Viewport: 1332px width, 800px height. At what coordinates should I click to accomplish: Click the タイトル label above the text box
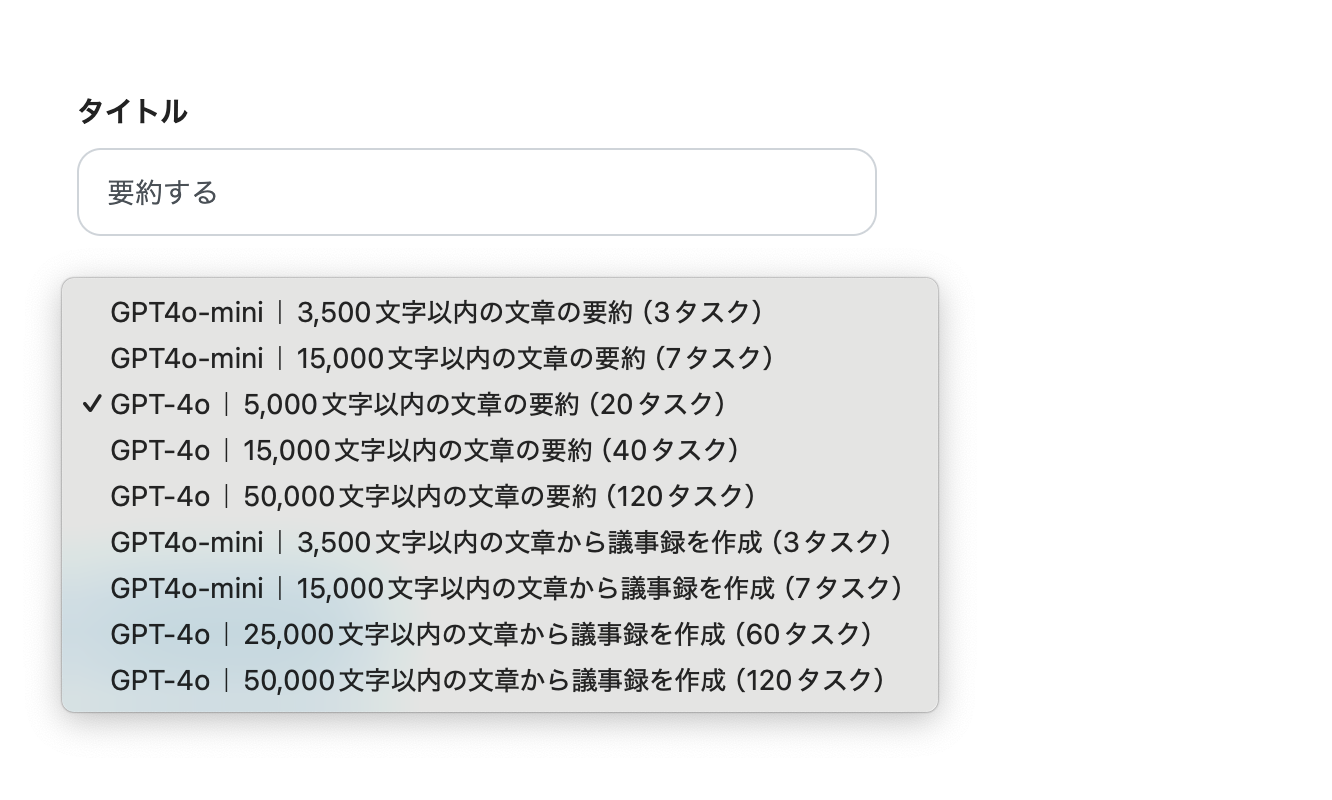click(x=133, y=110)
